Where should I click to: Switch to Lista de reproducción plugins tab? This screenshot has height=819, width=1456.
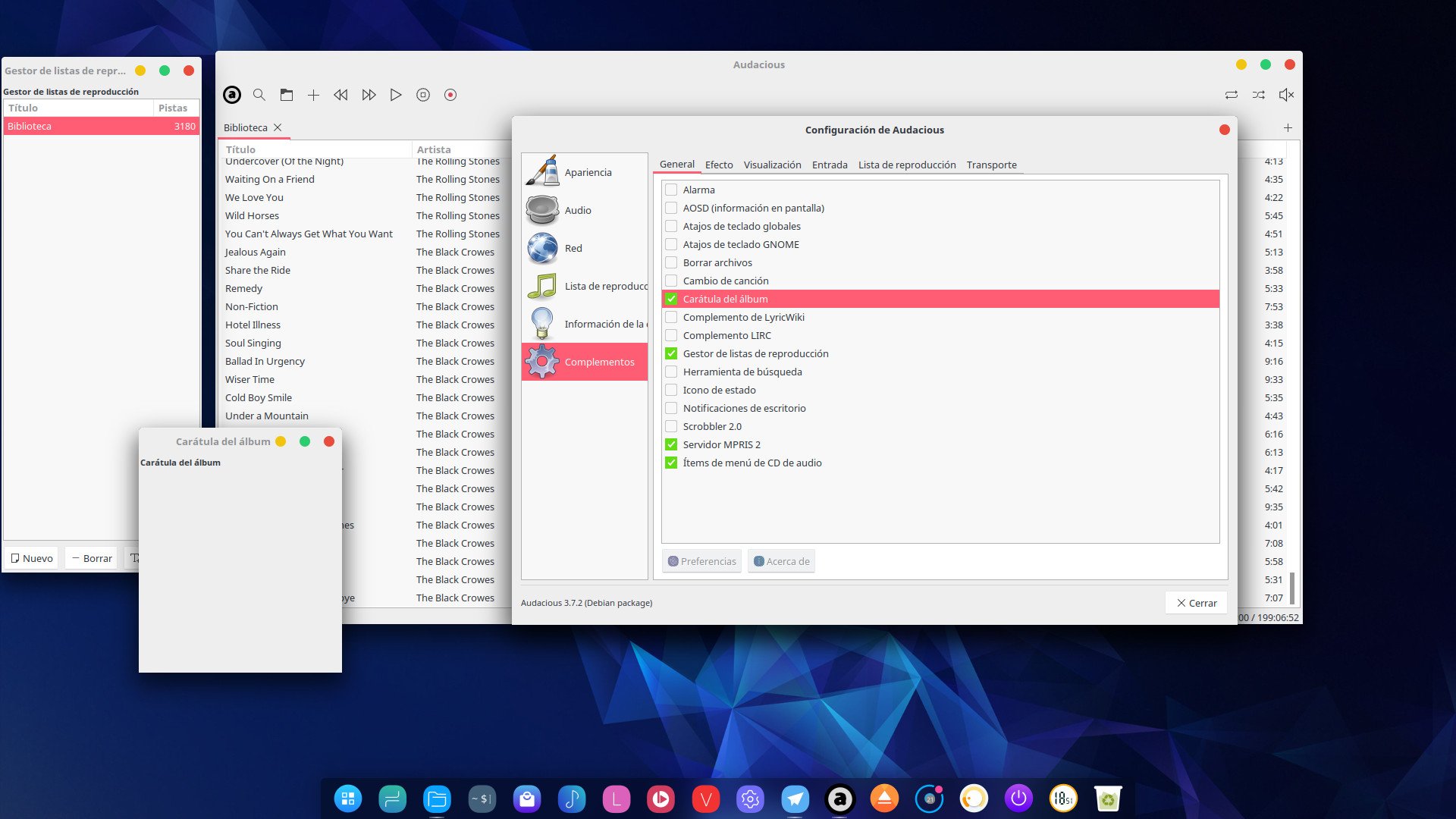907,165
